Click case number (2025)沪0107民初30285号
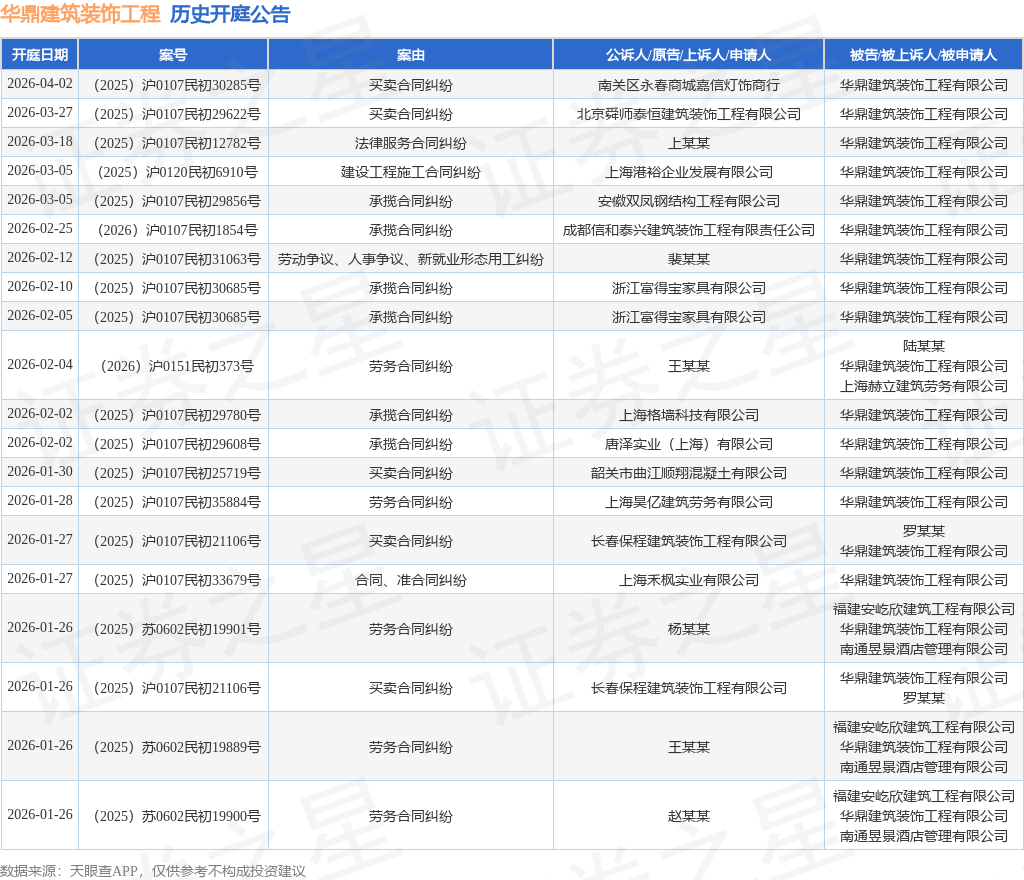This screenshot has height=880, width=1024. tap(173, 85)
